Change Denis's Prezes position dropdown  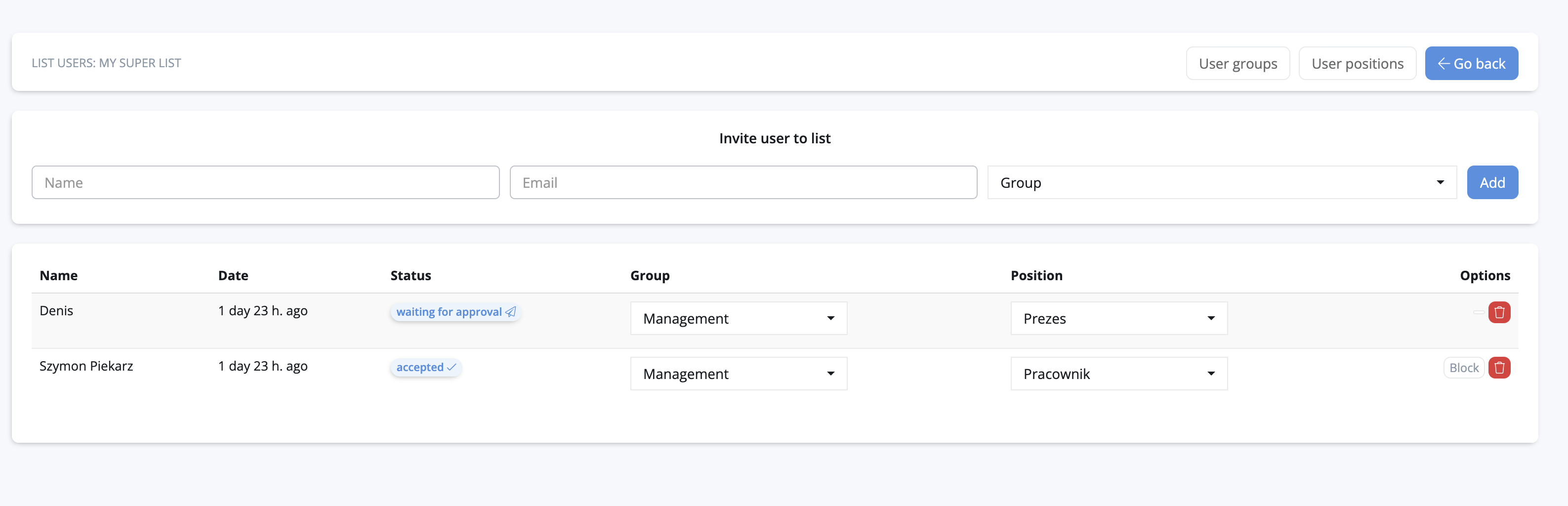tap(1118, 318)
